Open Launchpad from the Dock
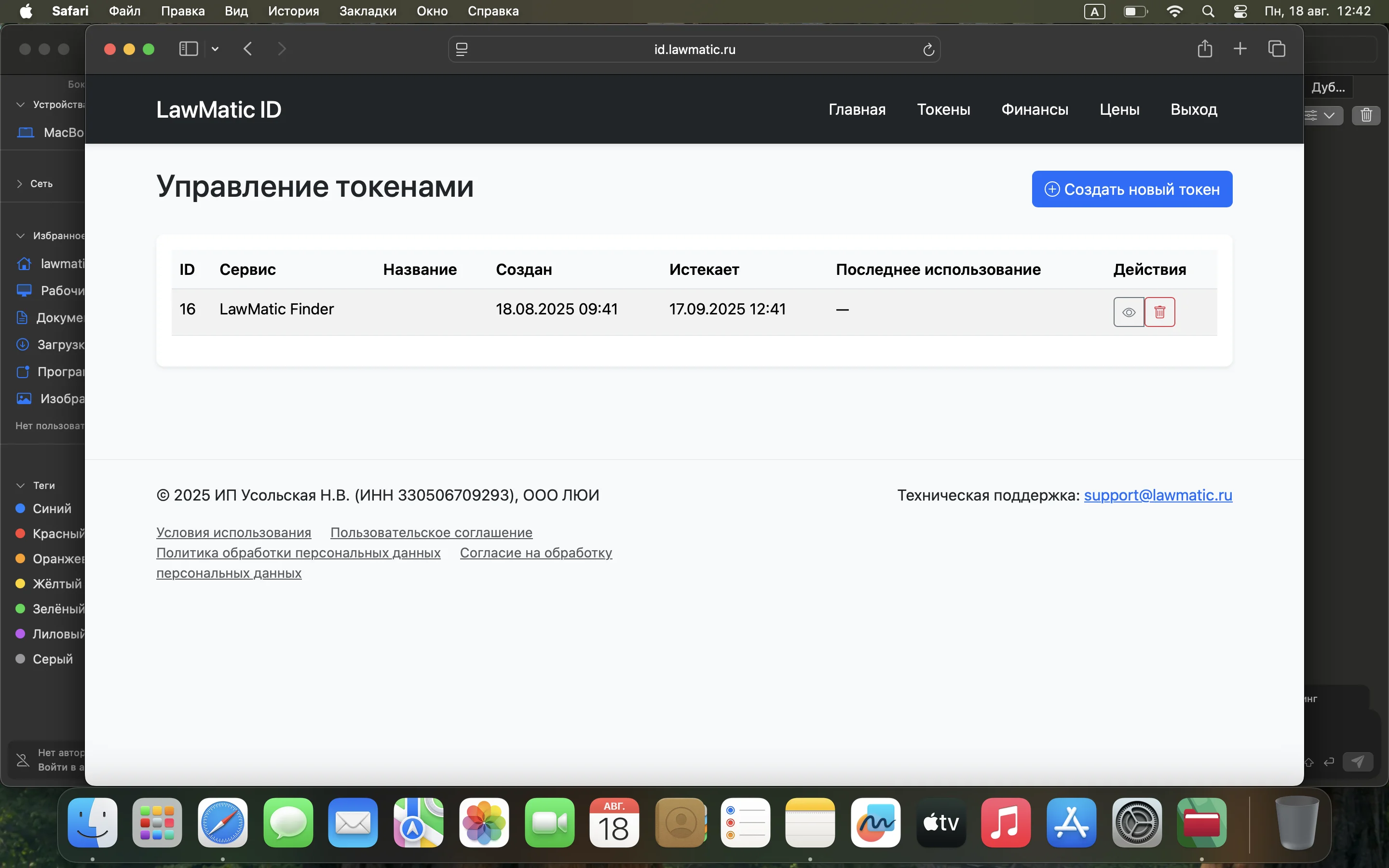The width and height of the screenshot is (1389, 868). click(157, 823)
